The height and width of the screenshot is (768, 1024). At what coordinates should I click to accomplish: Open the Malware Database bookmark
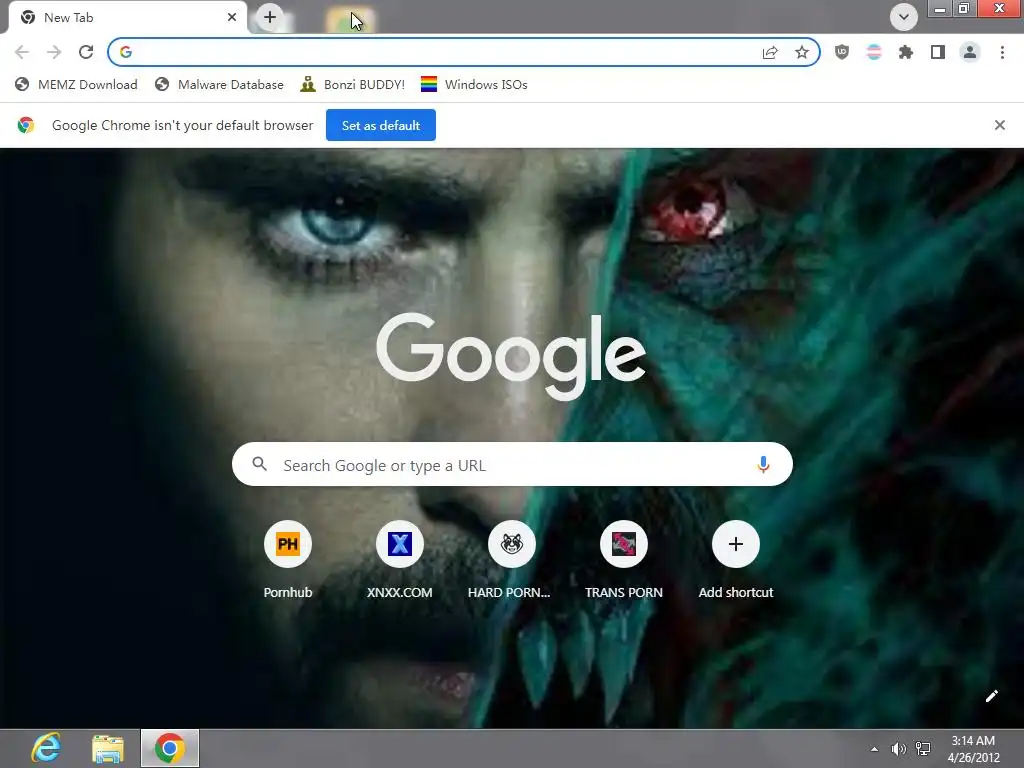point(219,84)
